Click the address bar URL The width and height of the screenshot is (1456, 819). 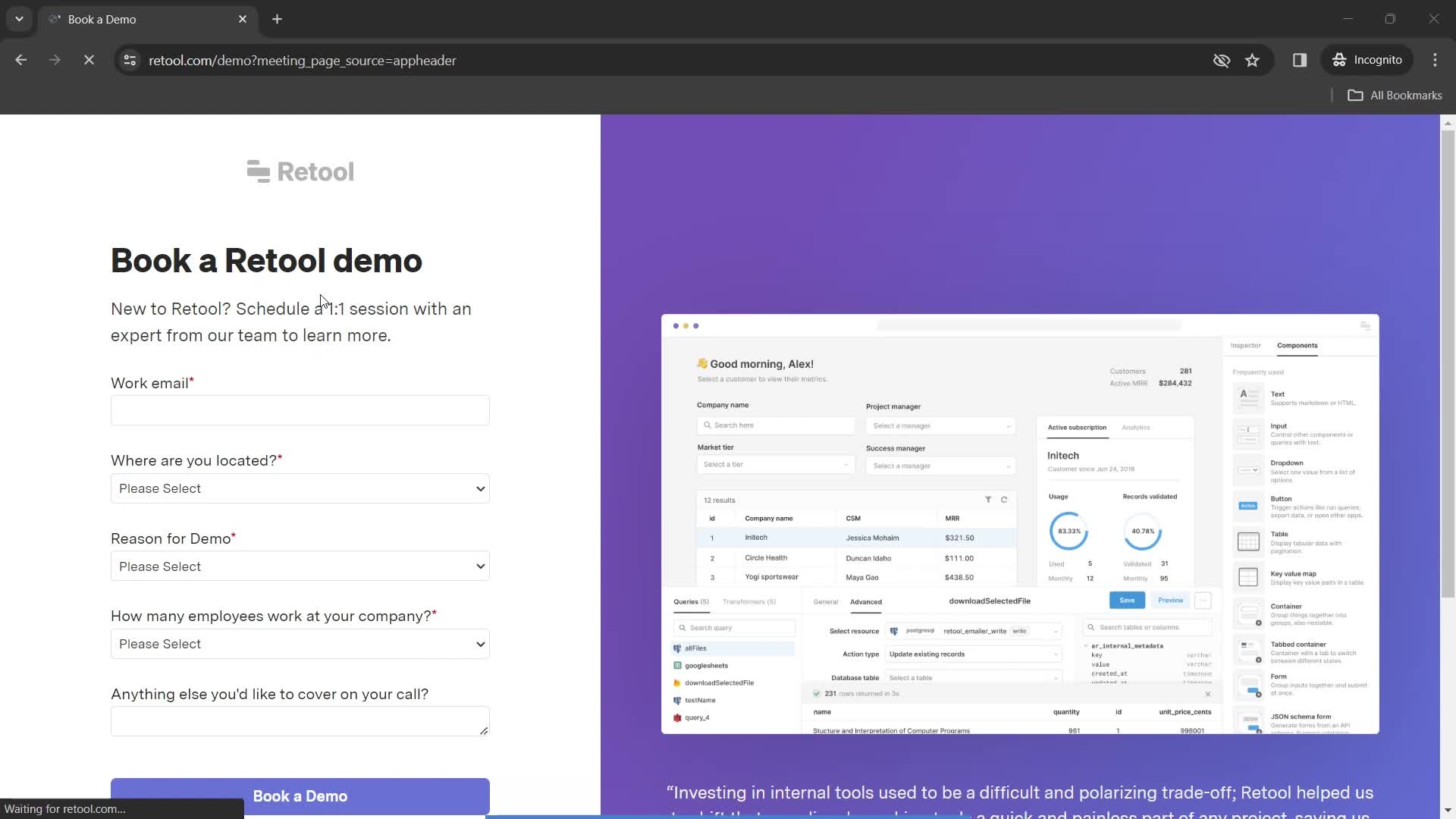click(x=303, y=60)
